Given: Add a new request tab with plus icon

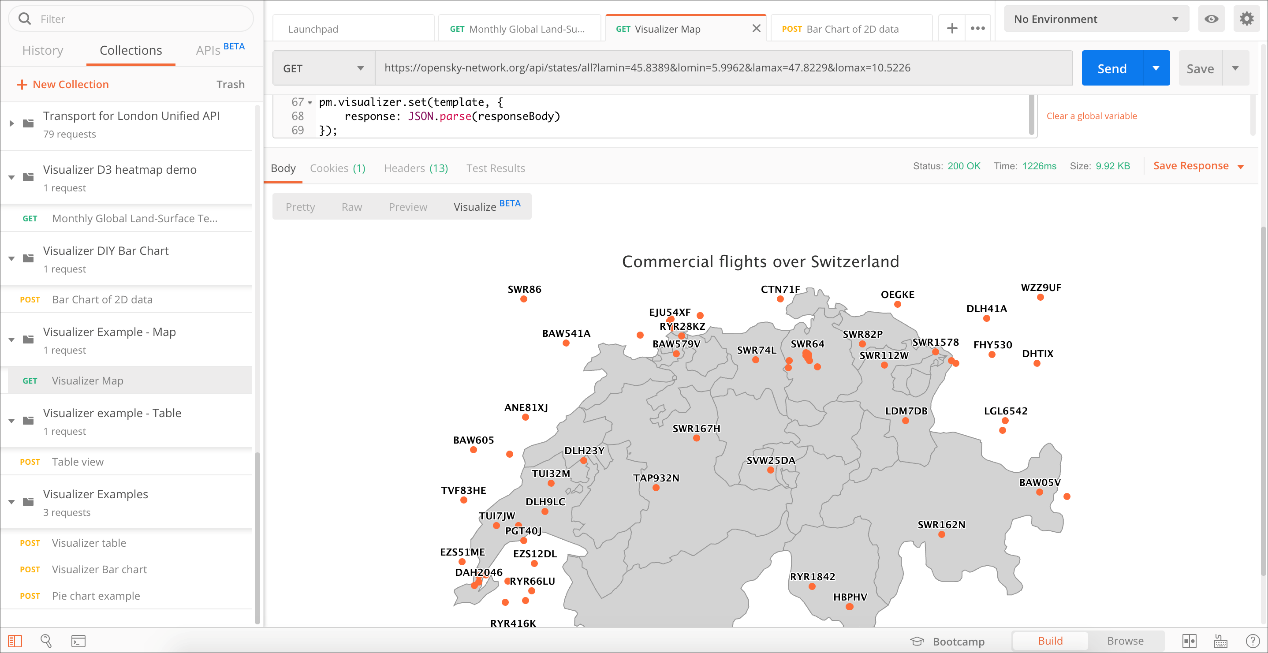Looking at the screenshot, I should 952,29.
